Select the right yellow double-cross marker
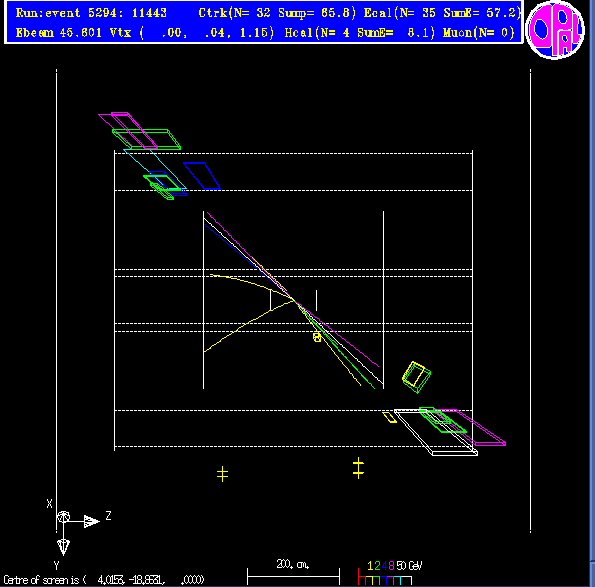The width and height of the screenshot is (595, 587). [358, 468]
